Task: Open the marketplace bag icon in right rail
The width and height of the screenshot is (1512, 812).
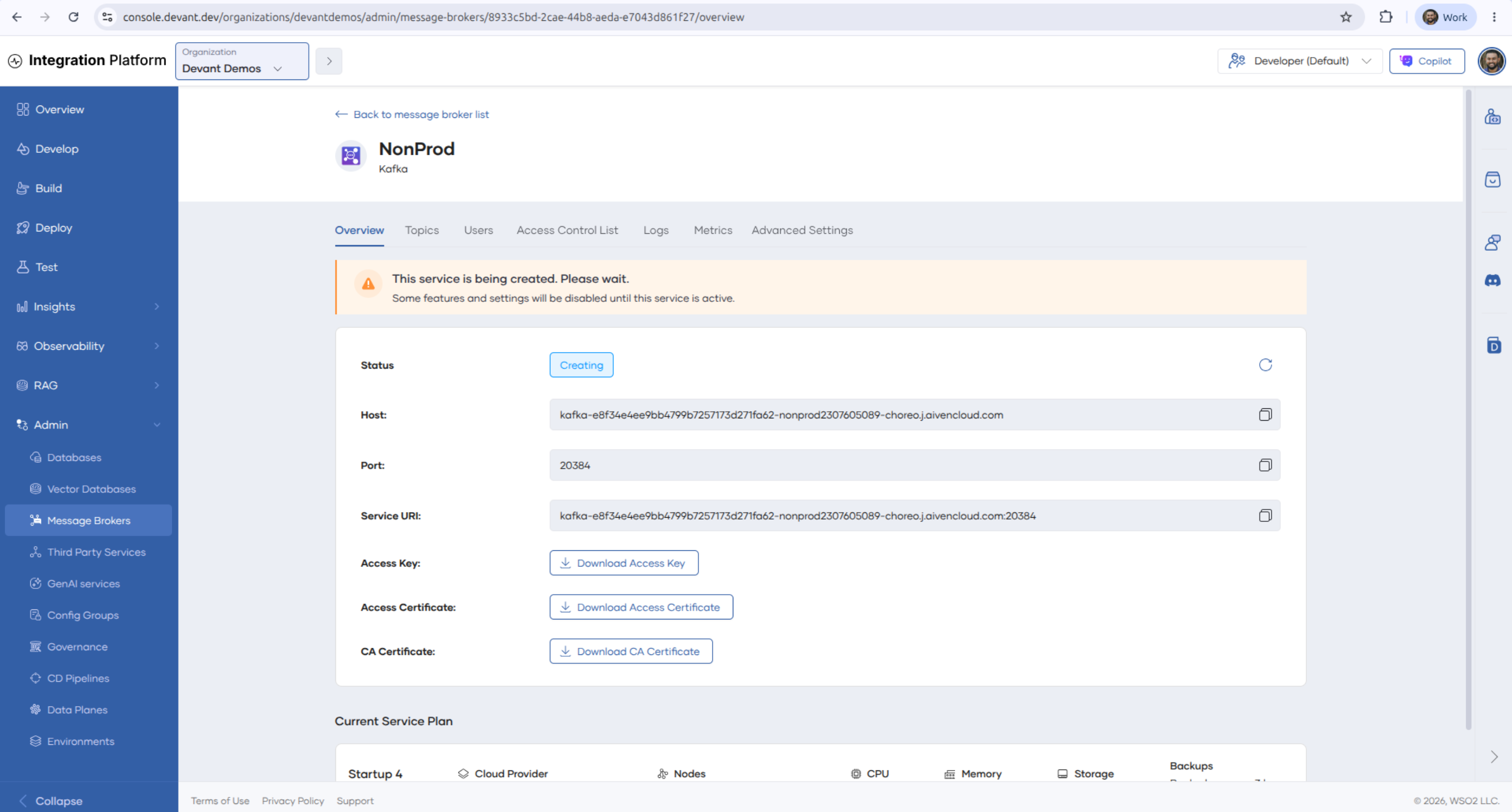Action: click(1492, 179)
